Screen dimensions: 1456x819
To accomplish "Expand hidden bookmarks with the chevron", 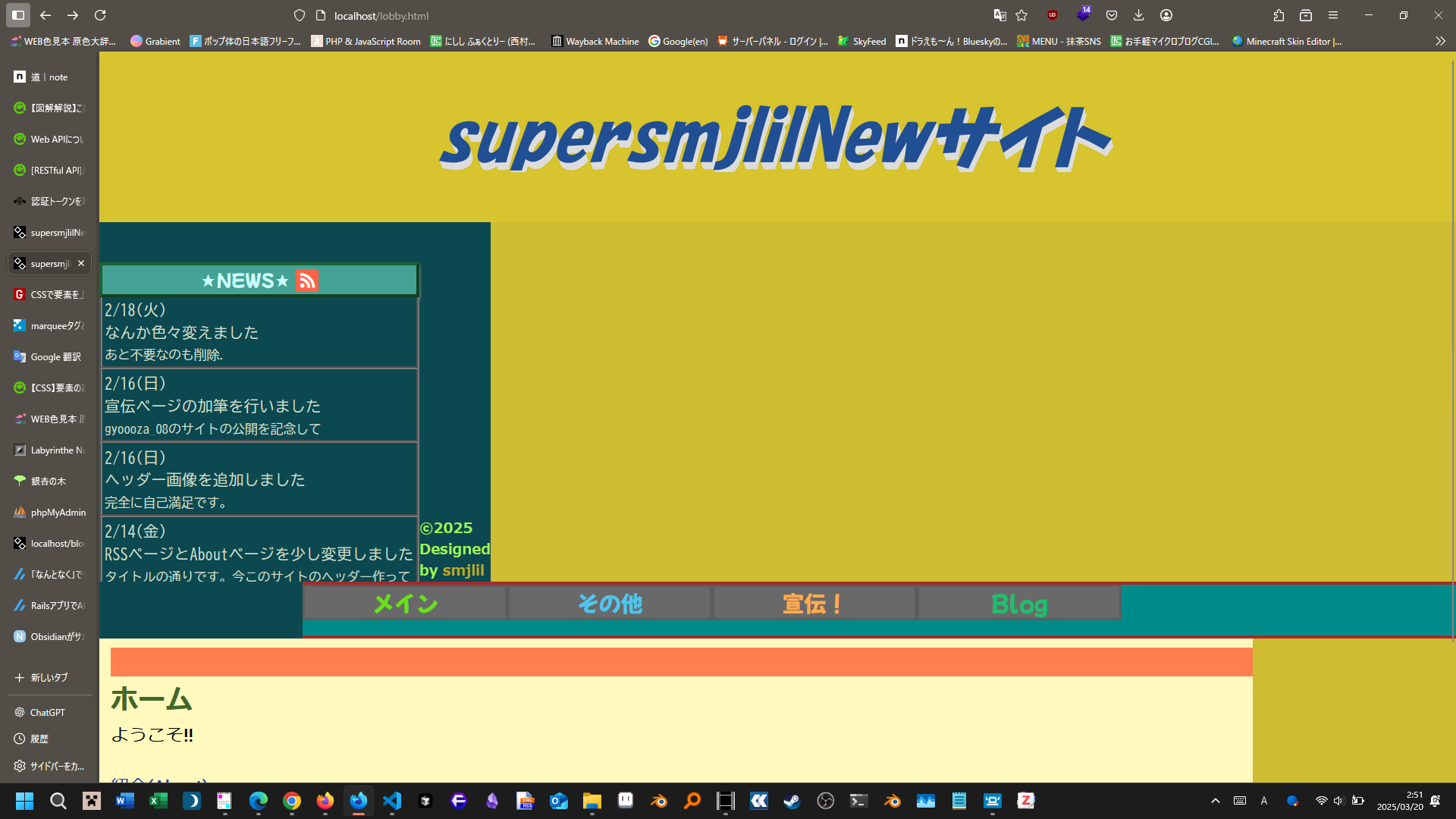I will point(1439,42).
